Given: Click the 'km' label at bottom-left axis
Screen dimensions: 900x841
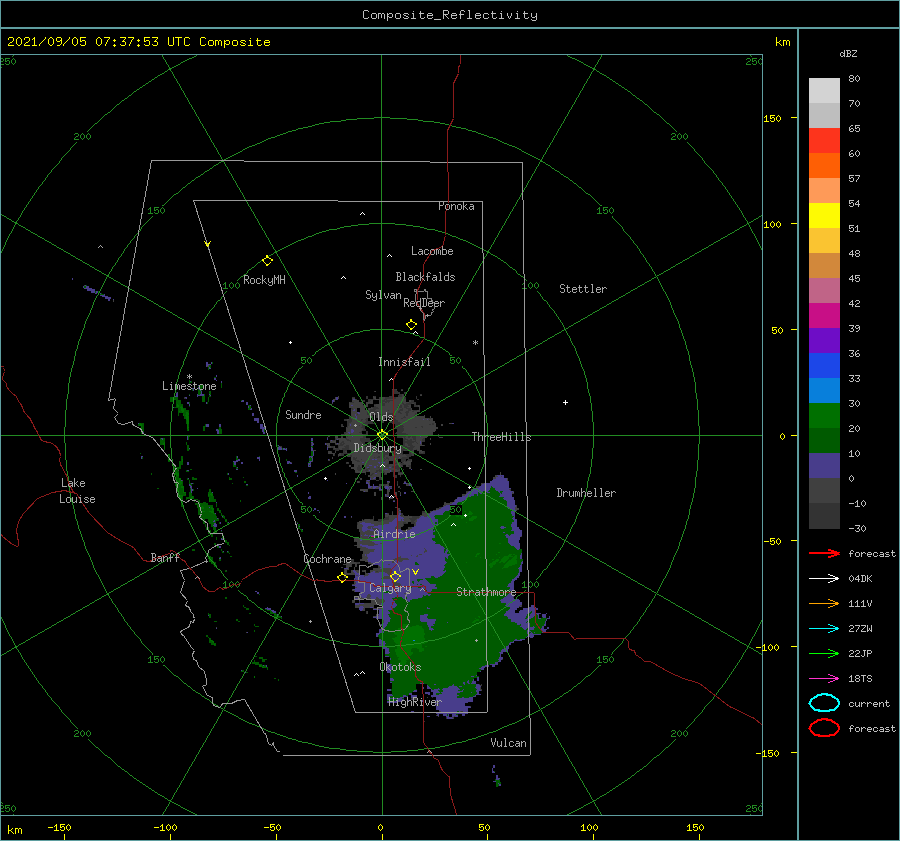Looking at the screenshot, I should click(x=15, y=830).
